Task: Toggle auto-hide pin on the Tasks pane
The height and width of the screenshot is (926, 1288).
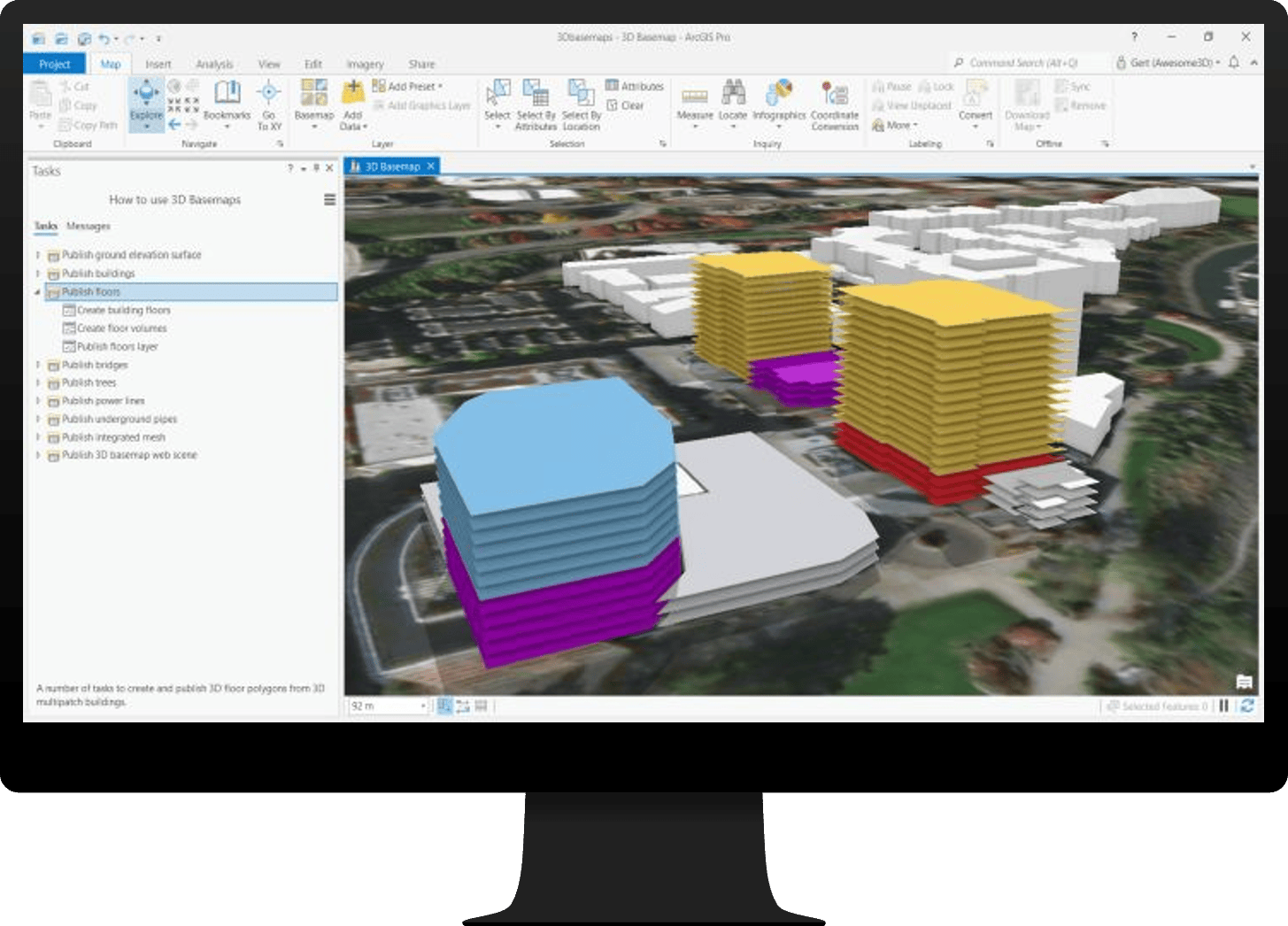Action: click(x=316, y=167)
